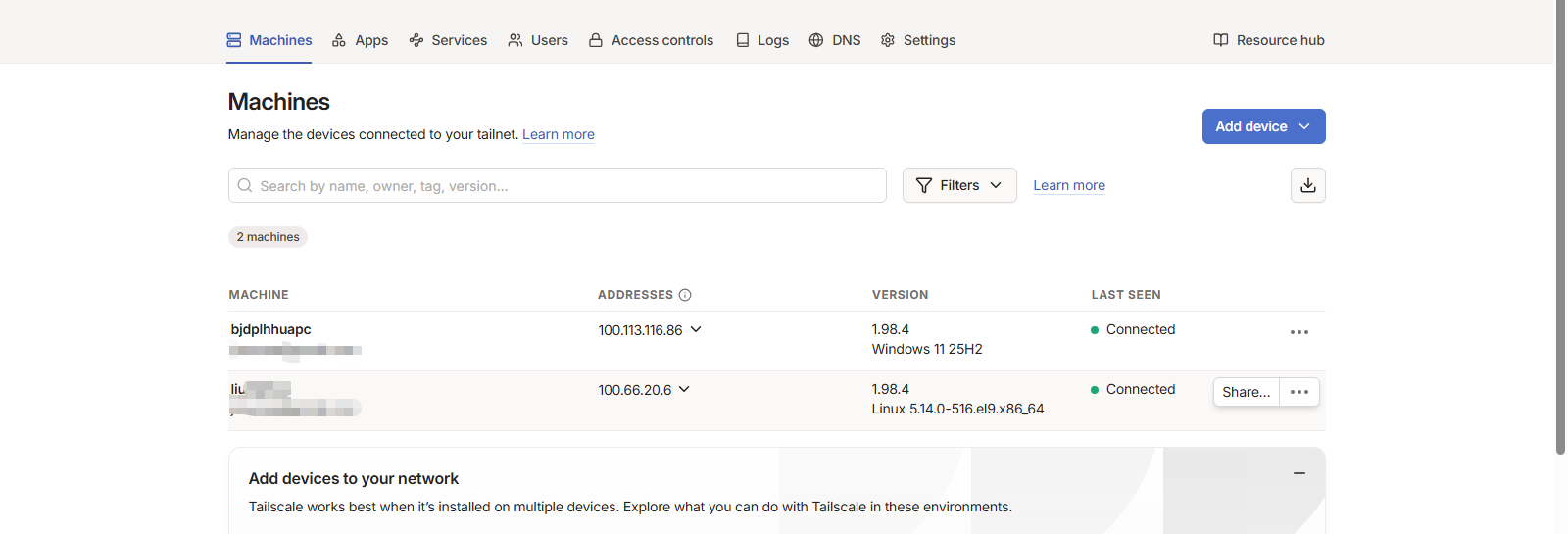Click Linux 5.14.0-516.el9.x86_64 text
Viewport: 1568px width, 534px height.
pyautogui.click(x=957, y=409)
